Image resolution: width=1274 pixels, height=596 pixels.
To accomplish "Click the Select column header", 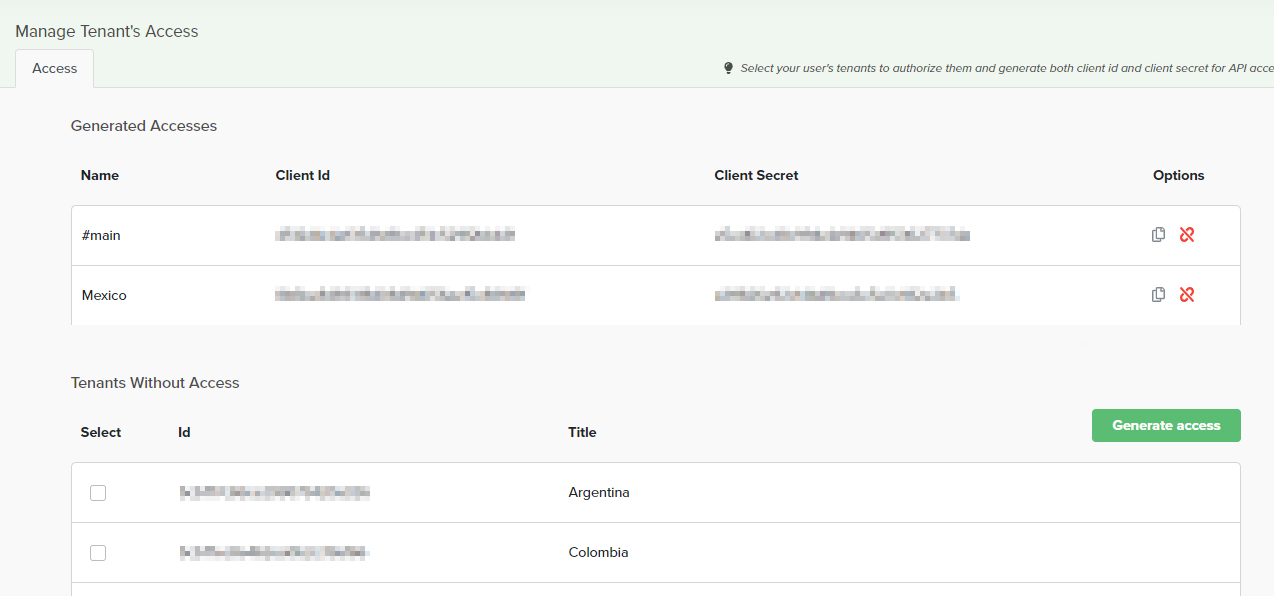I will (101, 433).
